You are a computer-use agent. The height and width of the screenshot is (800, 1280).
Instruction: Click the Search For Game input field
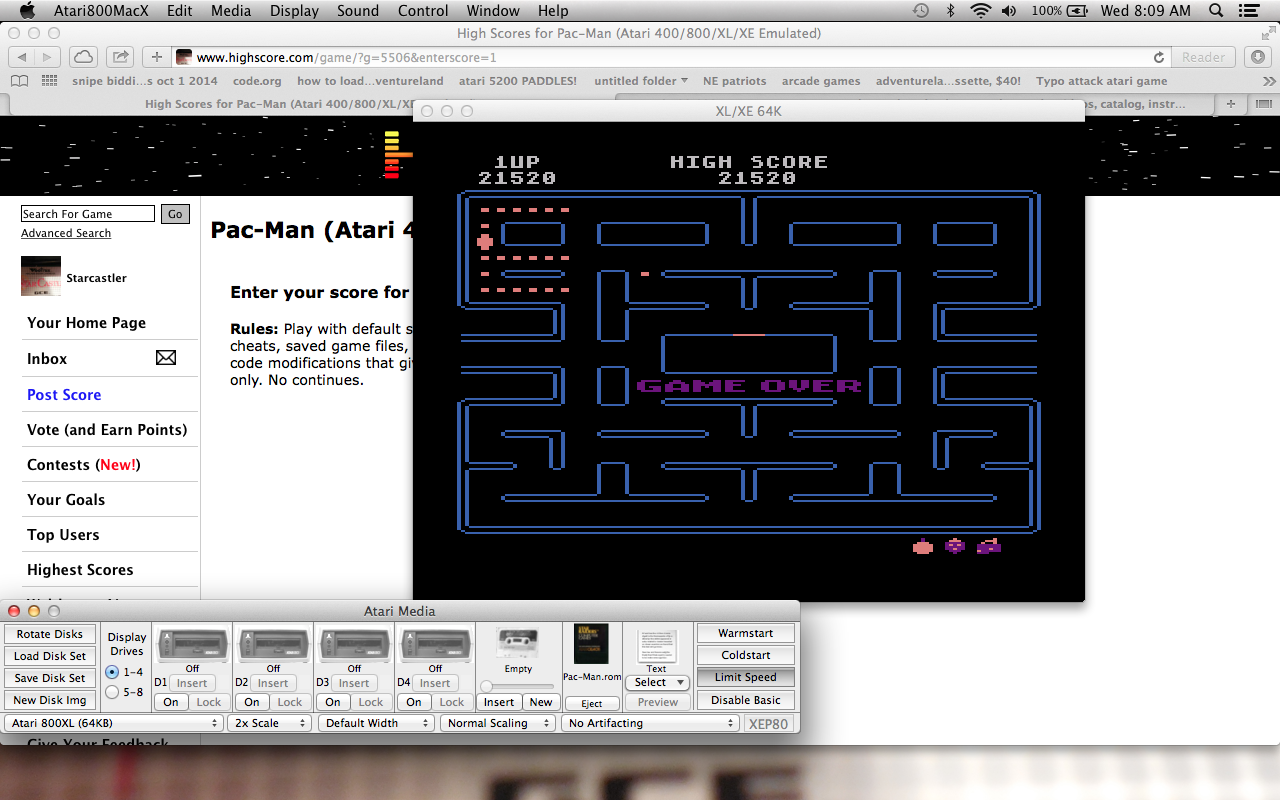coord(88,214)
